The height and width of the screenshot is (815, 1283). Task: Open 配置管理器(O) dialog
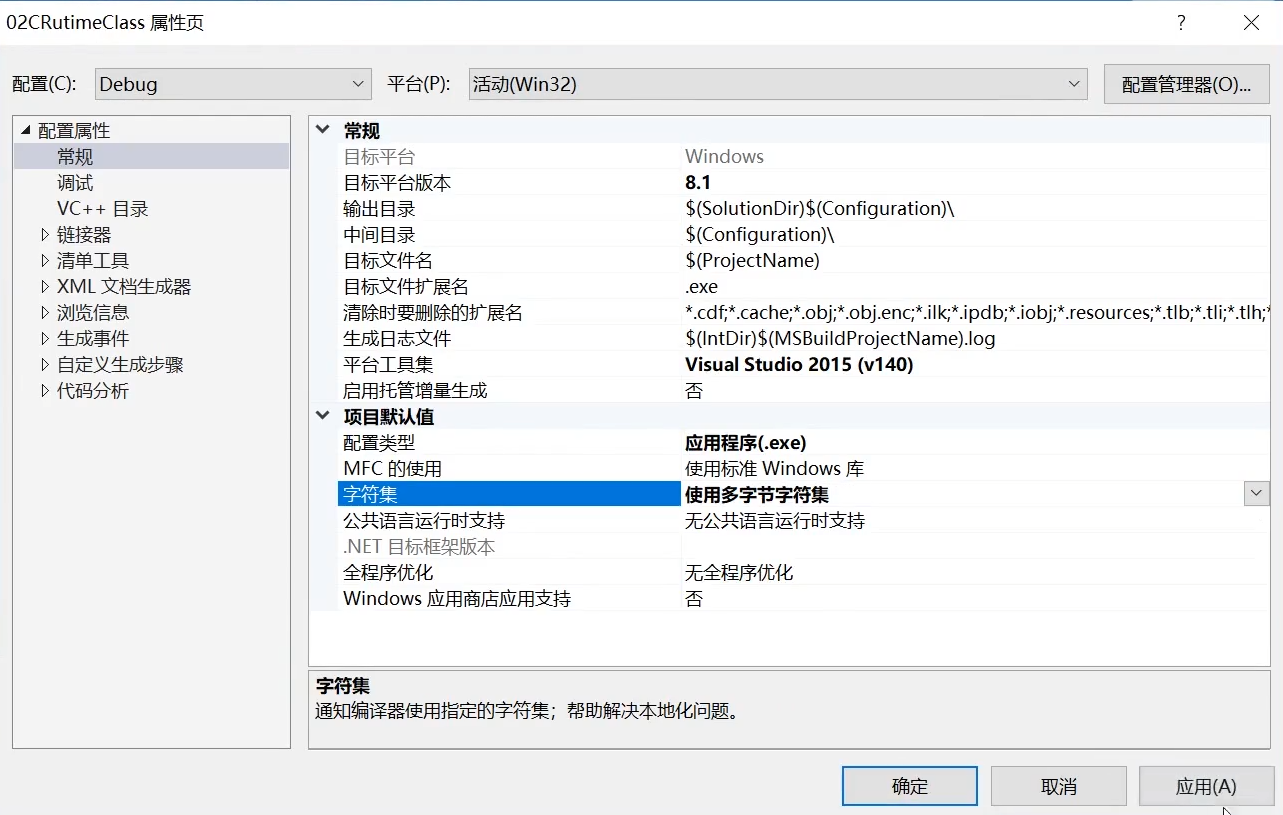[x=1186, y=84]
